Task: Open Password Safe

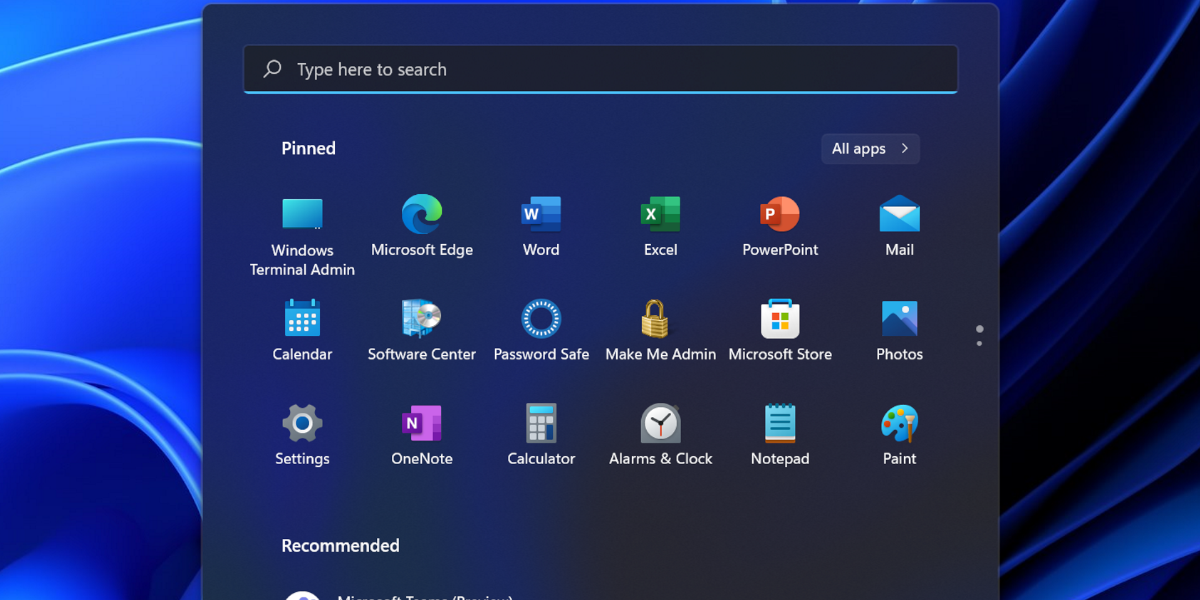Action: (x=541, y=331)
